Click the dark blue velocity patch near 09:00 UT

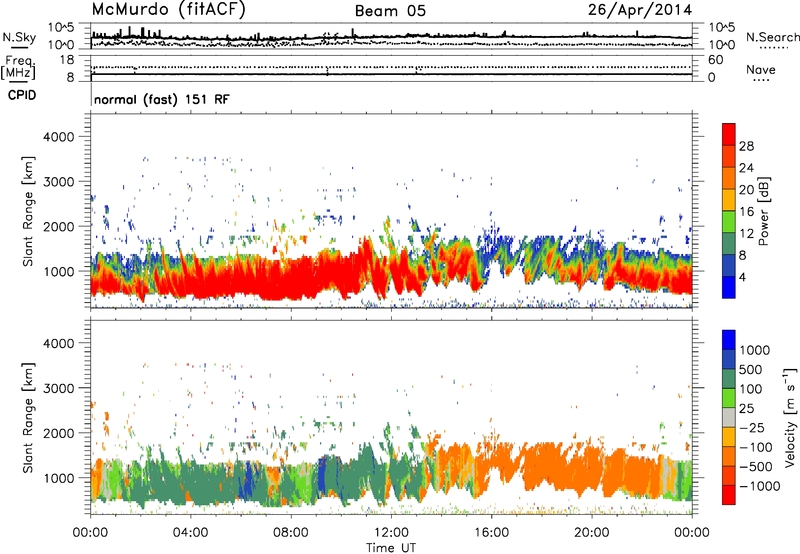(x=322, y=477)
